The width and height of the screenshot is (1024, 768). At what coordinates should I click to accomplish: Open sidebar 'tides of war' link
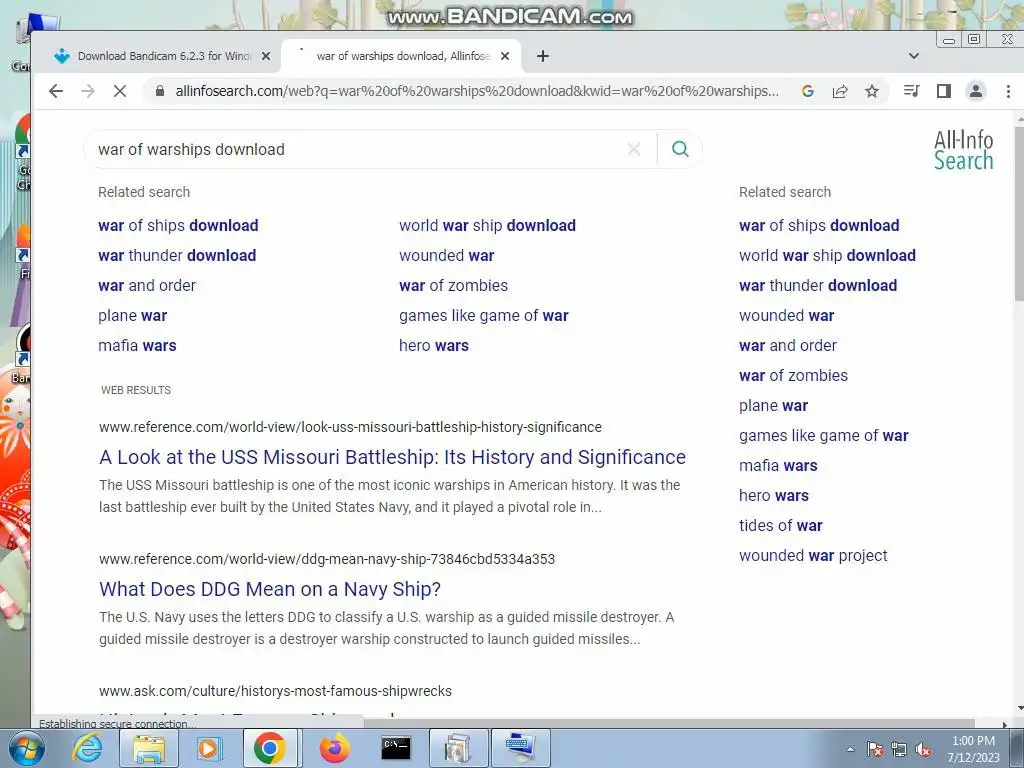780,526
